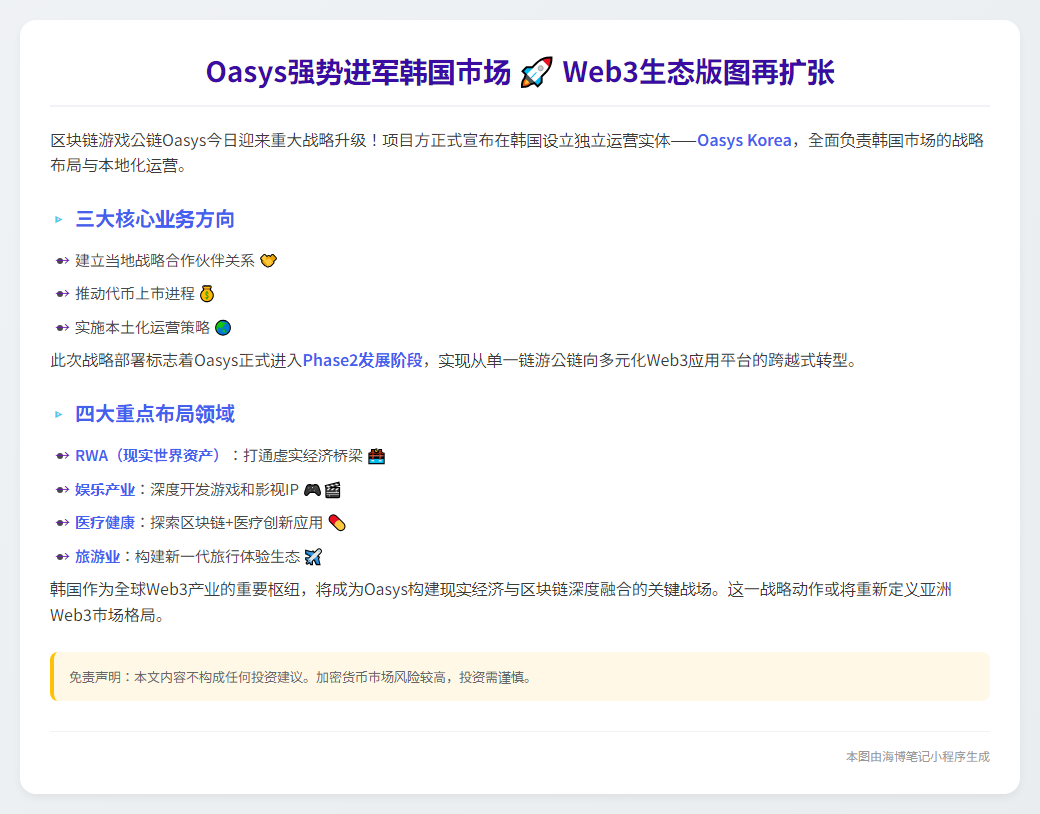Click the heading 四大重点布局领域
1040x814 pixels.
(155, 415)
